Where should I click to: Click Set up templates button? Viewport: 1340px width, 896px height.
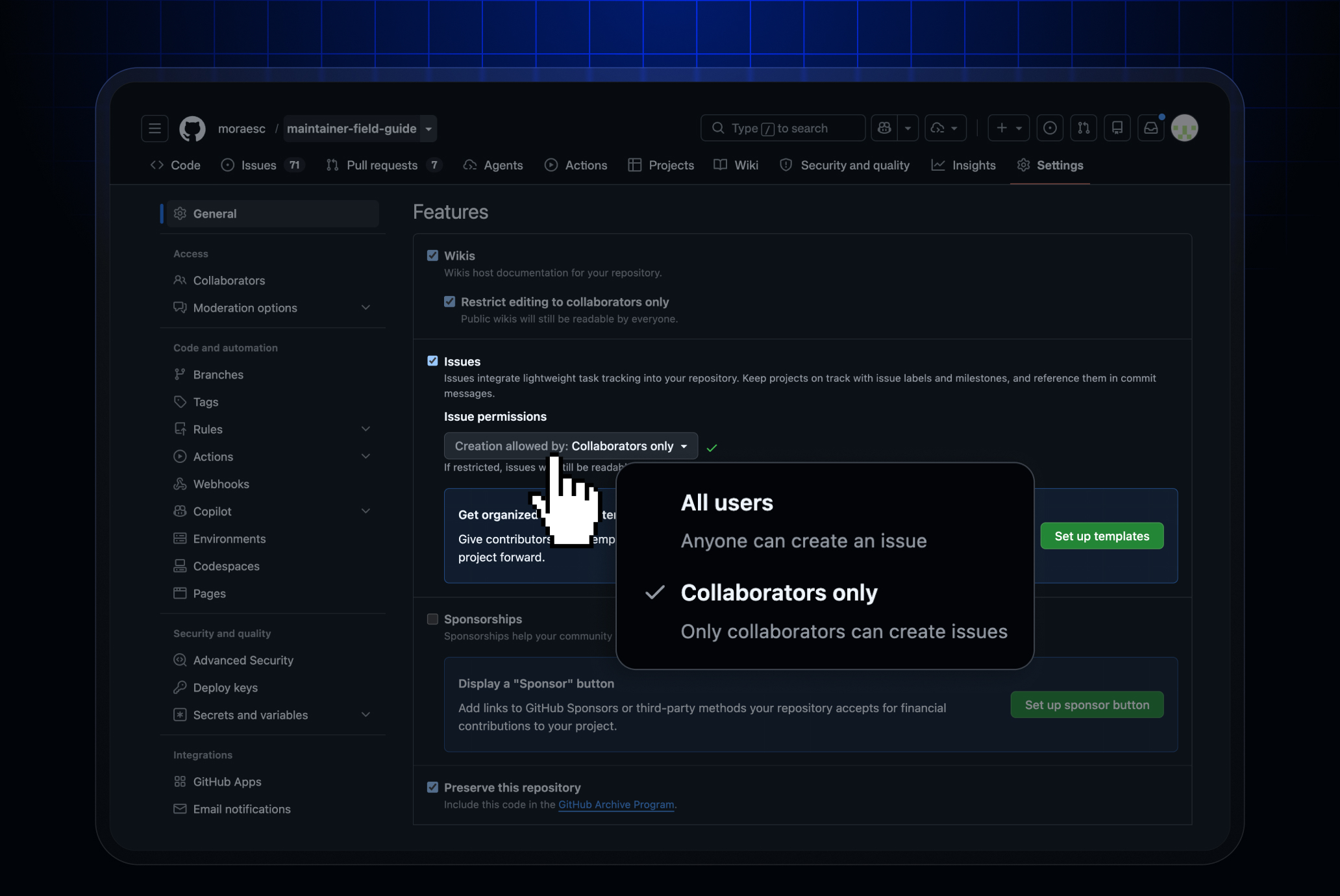(x=1102, y=536)
